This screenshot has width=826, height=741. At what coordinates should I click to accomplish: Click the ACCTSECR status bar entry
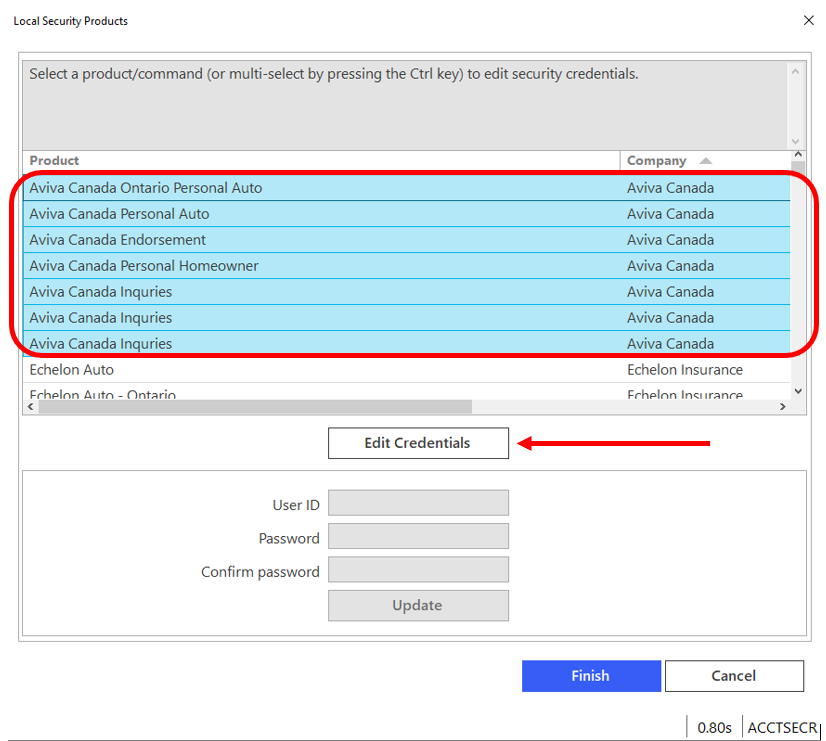[x=782, y=727]
